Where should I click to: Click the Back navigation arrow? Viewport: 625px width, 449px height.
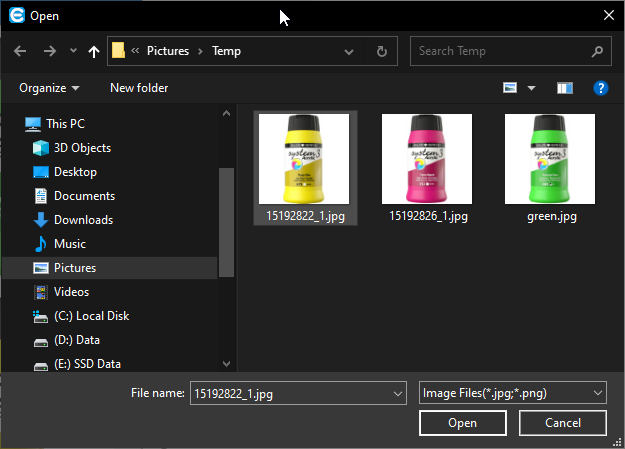[20, 51]
